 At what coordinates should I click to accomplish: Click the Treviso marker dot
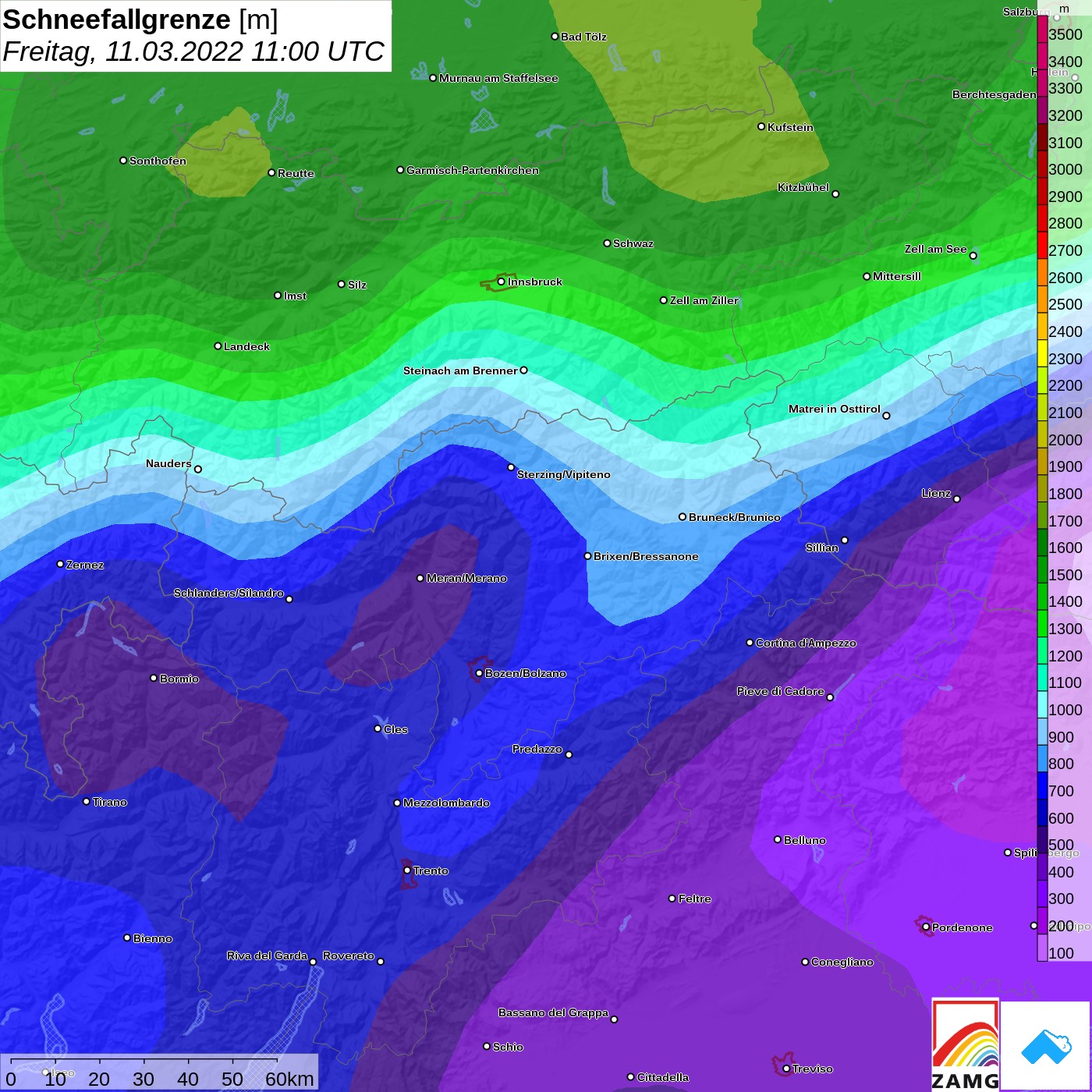(786, 1069)
